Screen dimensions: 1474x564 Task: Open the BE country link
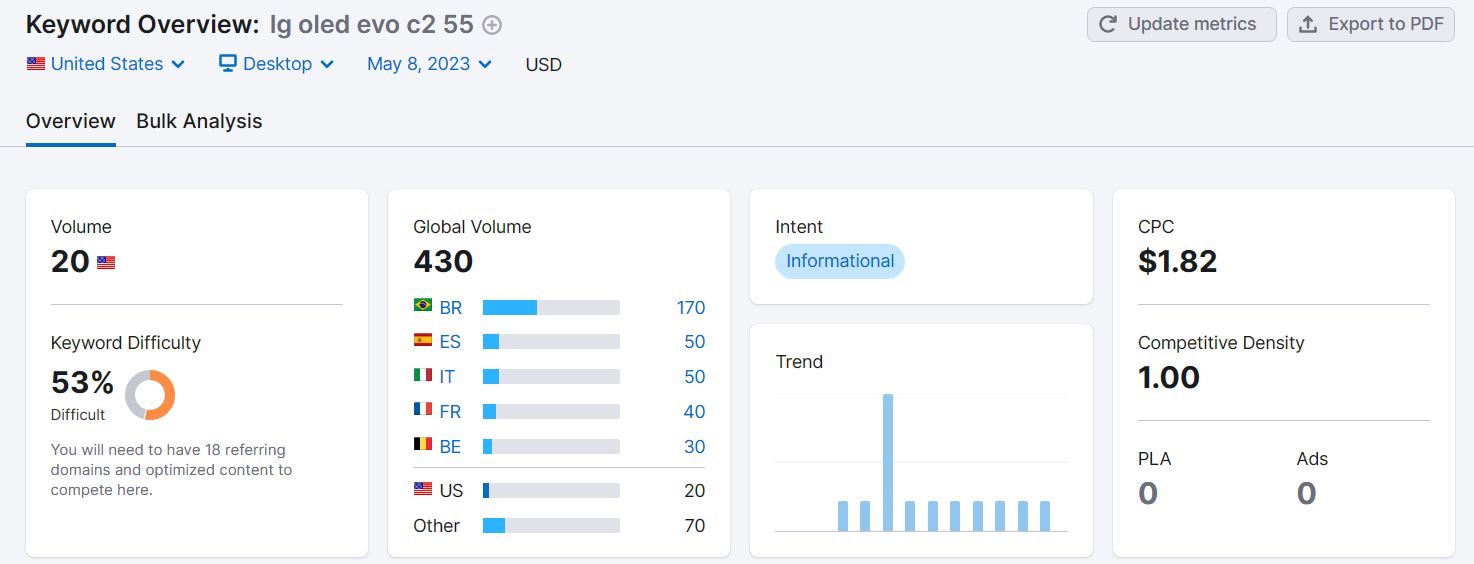[450, 447]
